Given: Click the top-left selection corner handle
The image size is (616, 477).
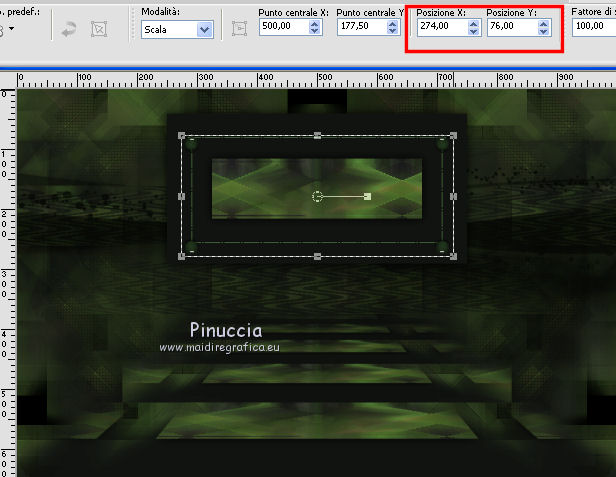Looking at the screenshot, I should [x=182, y=136].
